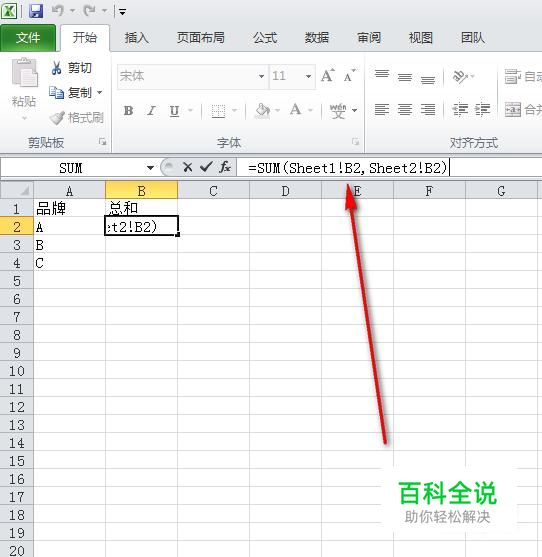542x557 pixels.
Task: Save the workbook with the floppy icon
Action: (x=36, y=11)
